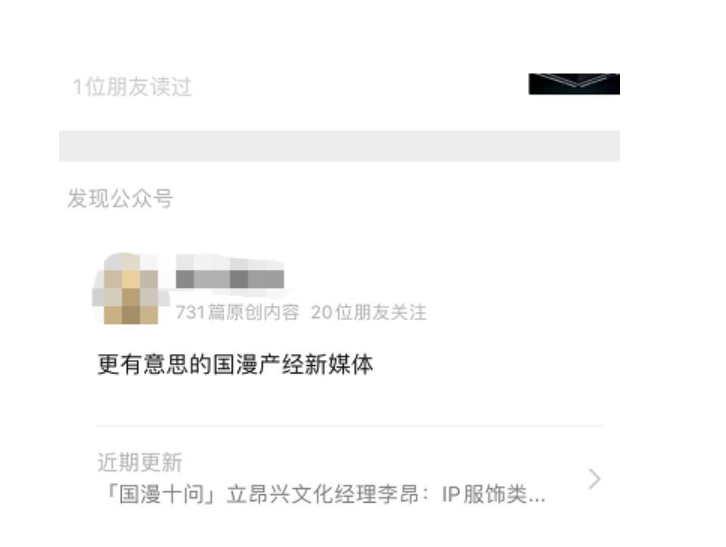Select the "1位朋友读过" label
The height and width of the screenshot is (547, 726).
point(132,87)
